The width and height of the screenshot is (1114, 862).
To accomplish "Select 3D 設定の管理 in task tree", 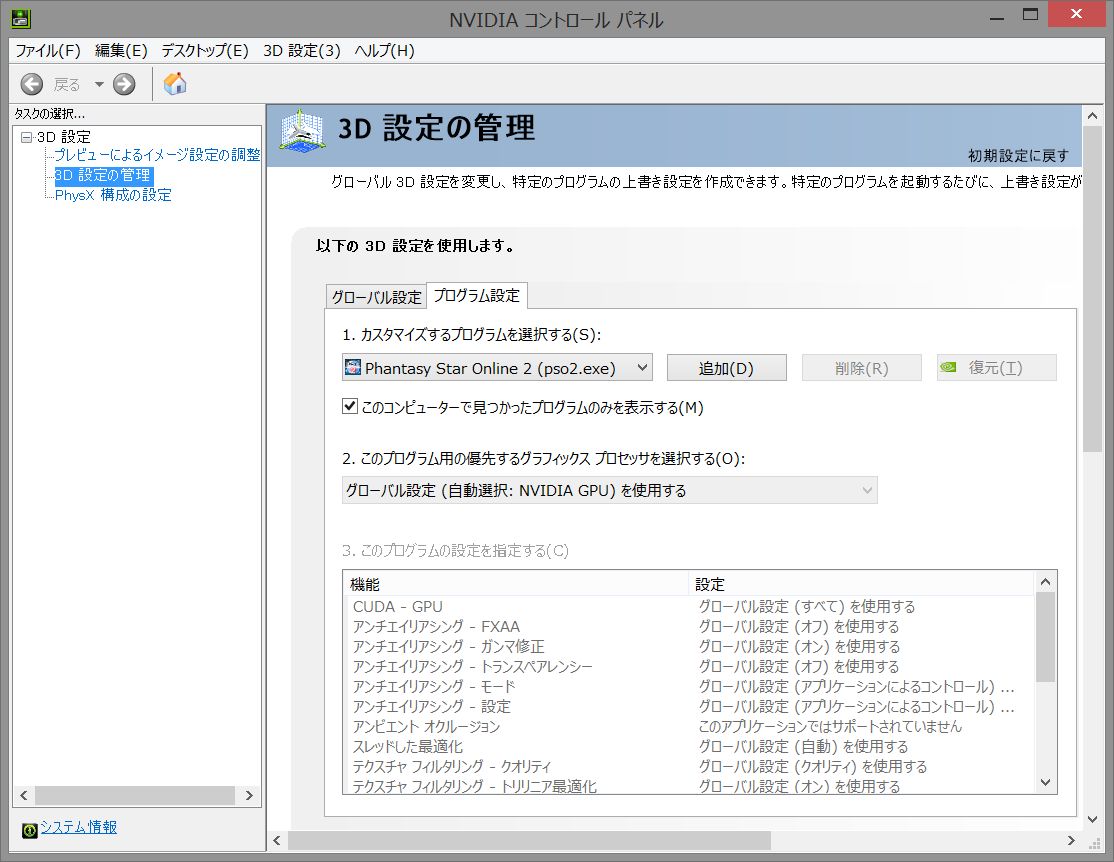I will pos(103,175).
